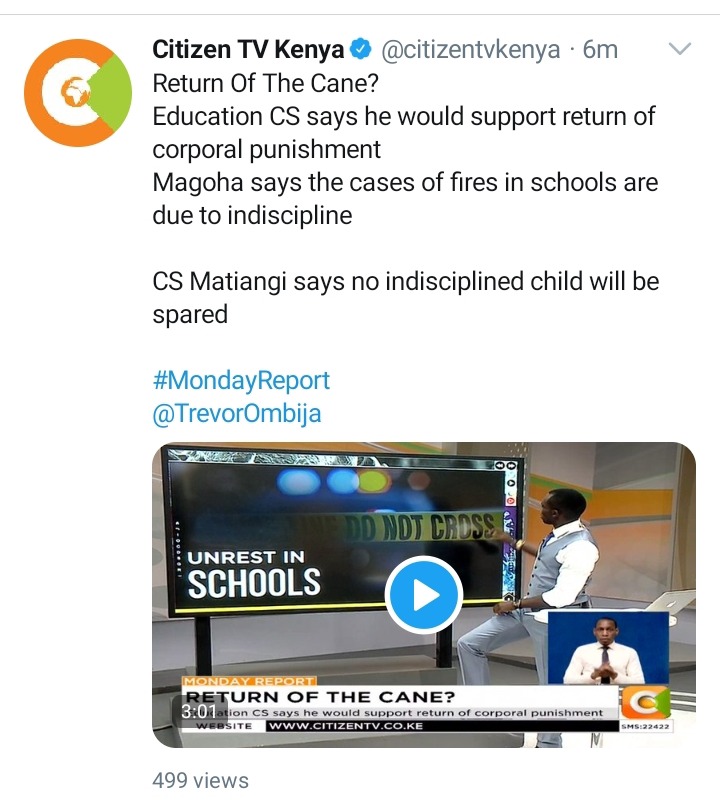Click the Monday Report orange label in the video
Viewport: 720px width, 803px height.
pyautogui.click(x=249, y=681)
